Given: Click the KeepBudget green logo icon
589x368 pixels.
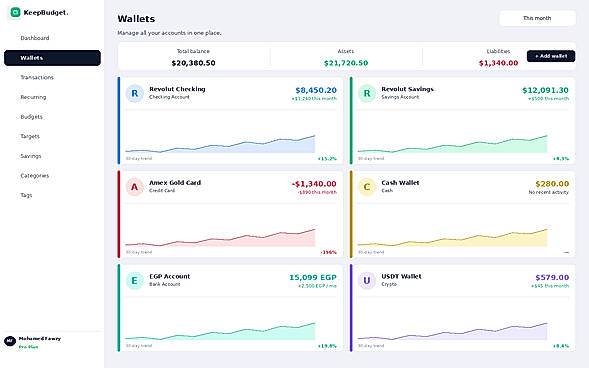Looking at the screenshot, I should [15, 12].
